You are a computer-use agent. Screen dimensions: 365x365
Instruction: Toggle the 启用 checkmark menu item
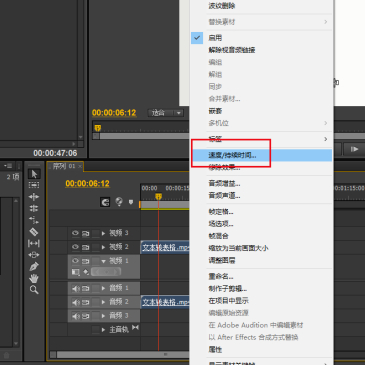pyautogui.click(x=262, y=38)
